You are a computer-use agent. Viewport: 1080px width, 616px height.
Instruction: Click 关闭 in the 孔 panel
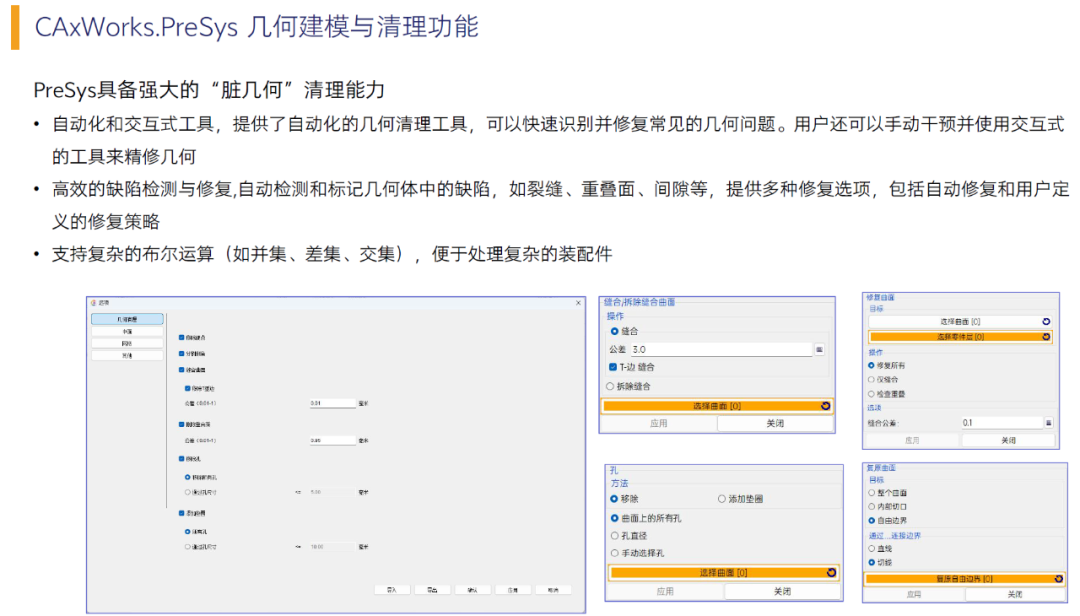782,591
